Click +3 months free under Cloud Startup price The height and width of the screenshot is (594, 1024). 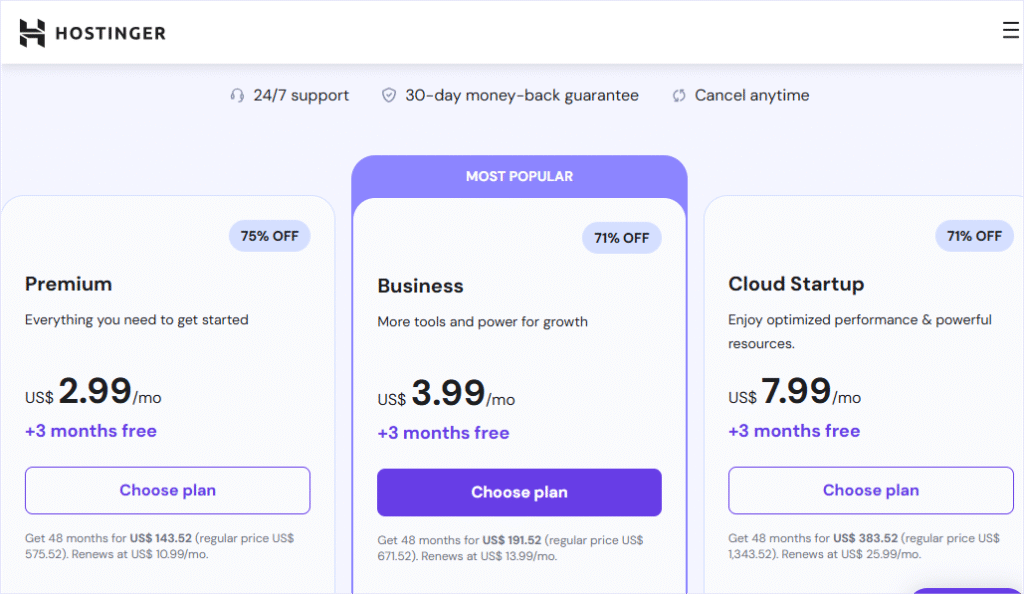click(794, 430)
